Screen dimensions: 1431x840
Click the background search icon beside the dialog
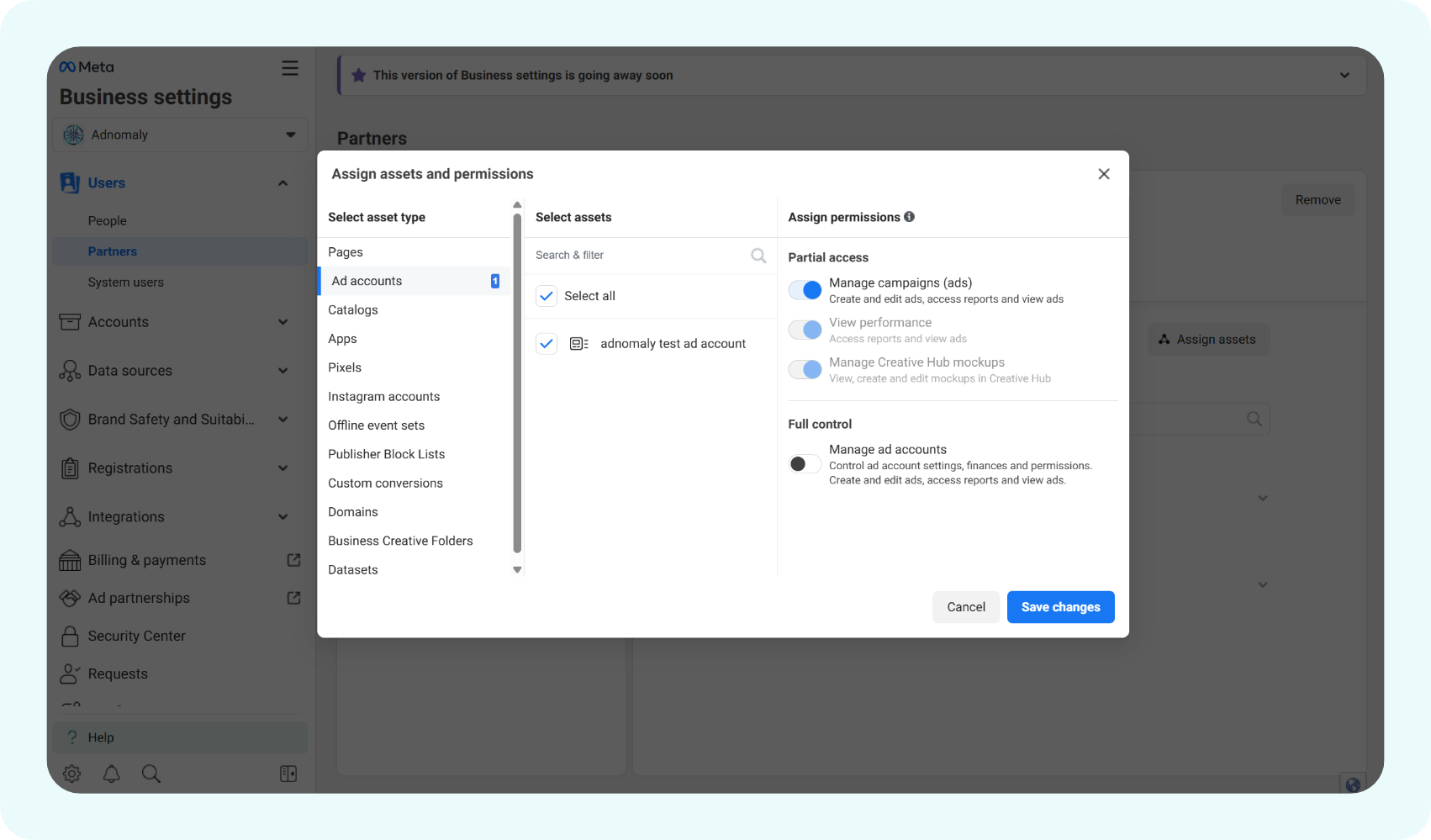coord(1254,419)
